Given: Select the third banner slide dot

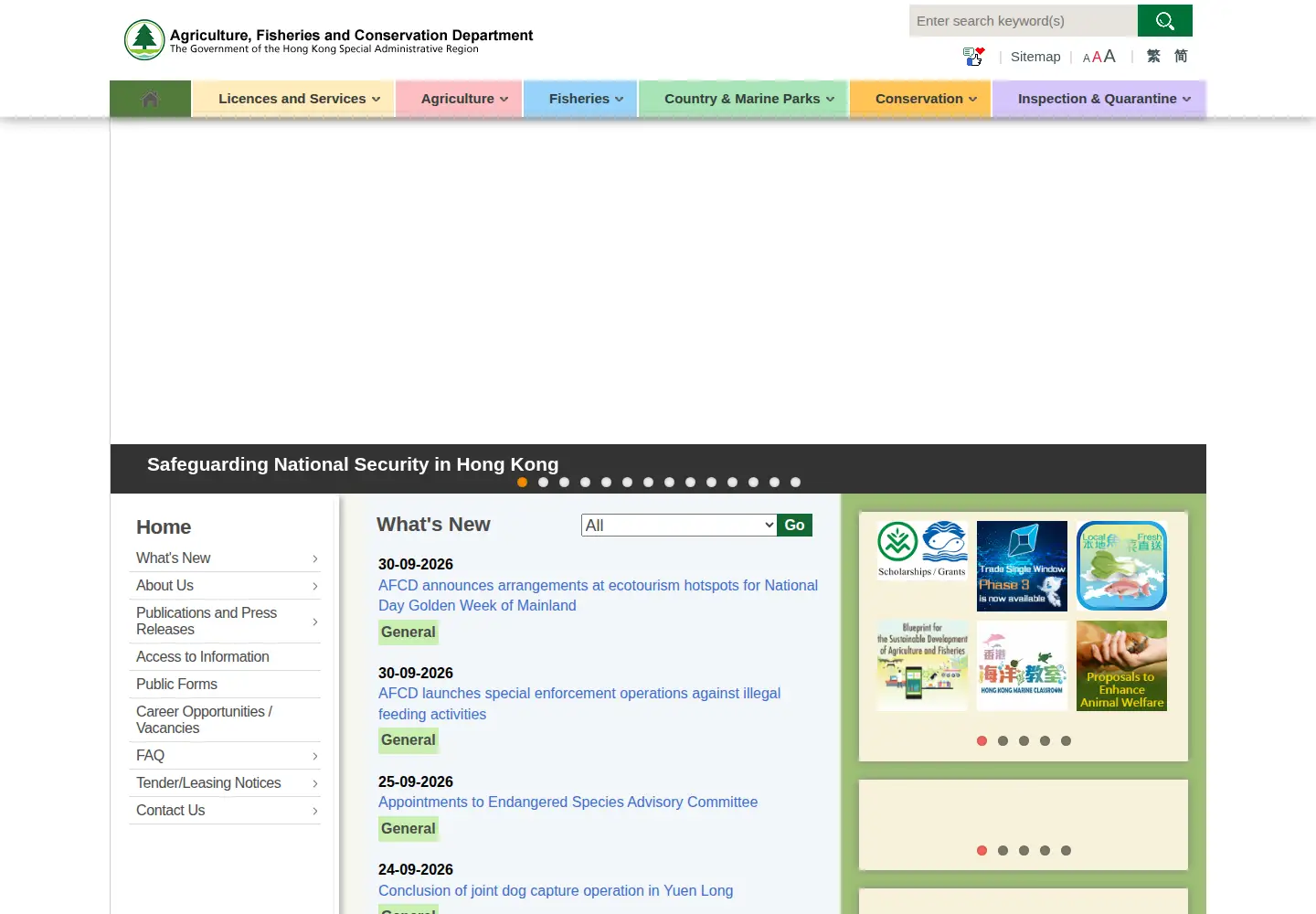Looking at the screenshot, I should tap(564, 483).
